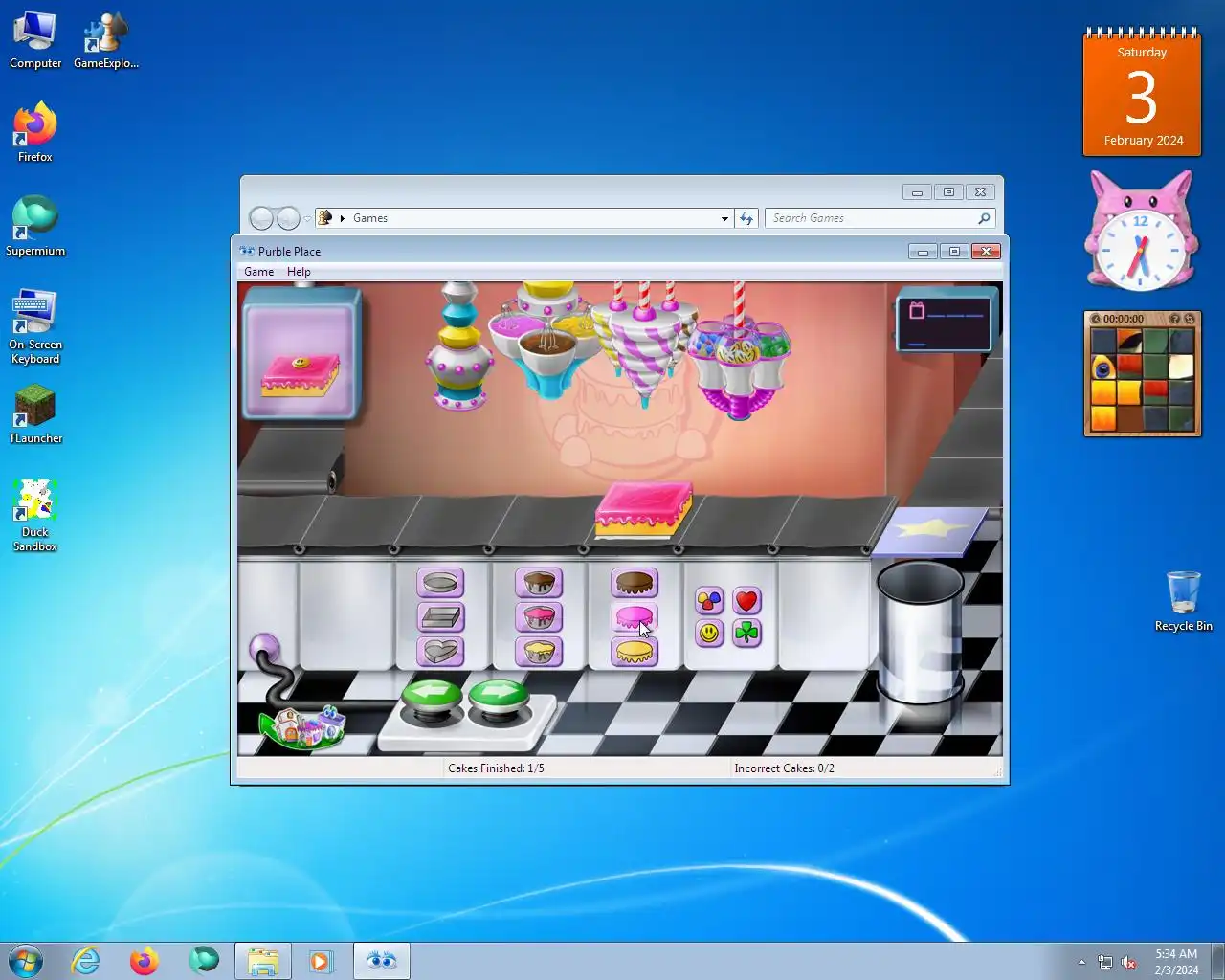Select the heart-shaped cake pan button
The width and height of the screenshot is (1225, 980).
click(x=440, y=652)
